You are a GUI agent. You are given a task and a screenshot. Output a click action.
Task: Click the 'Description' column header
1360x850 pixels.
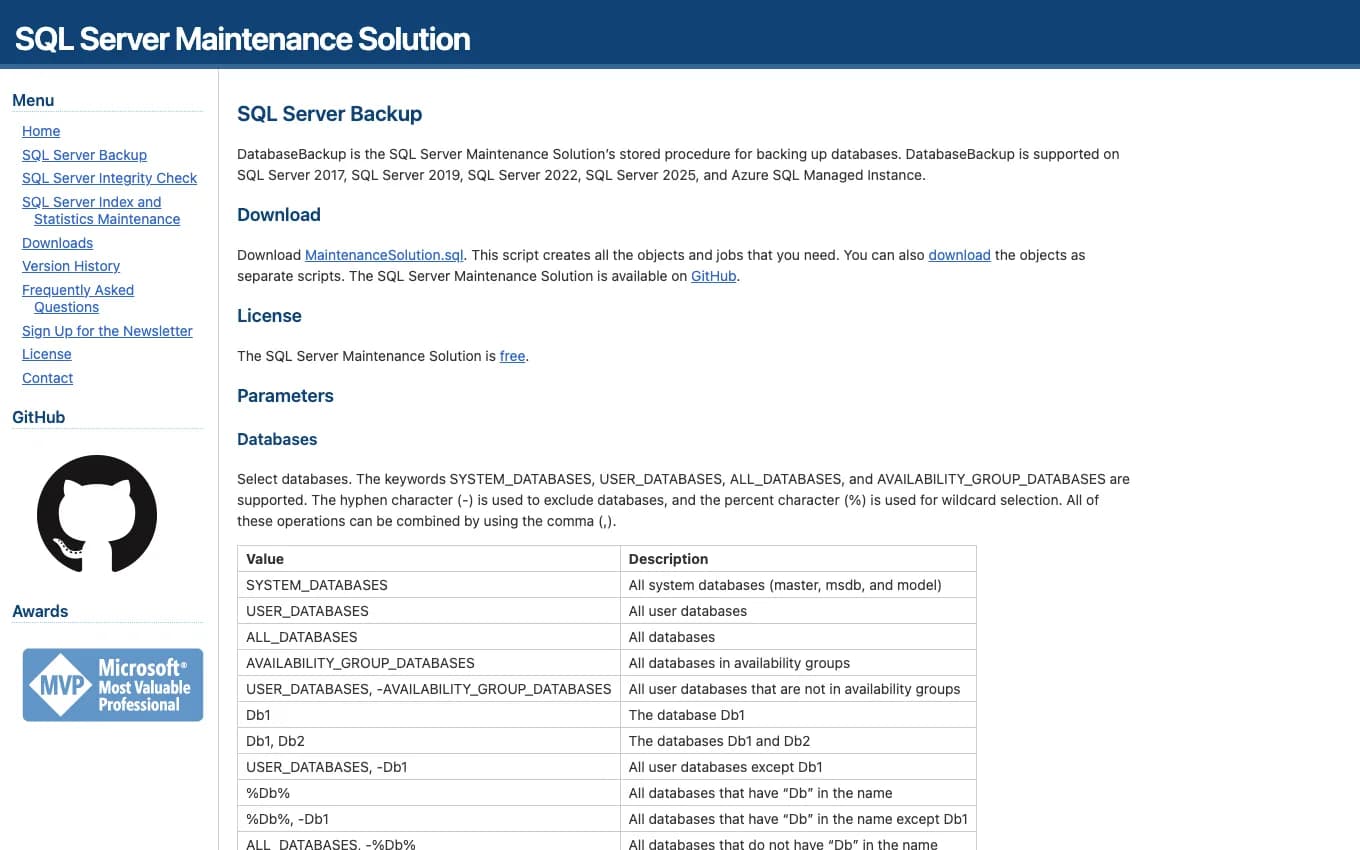798,559
